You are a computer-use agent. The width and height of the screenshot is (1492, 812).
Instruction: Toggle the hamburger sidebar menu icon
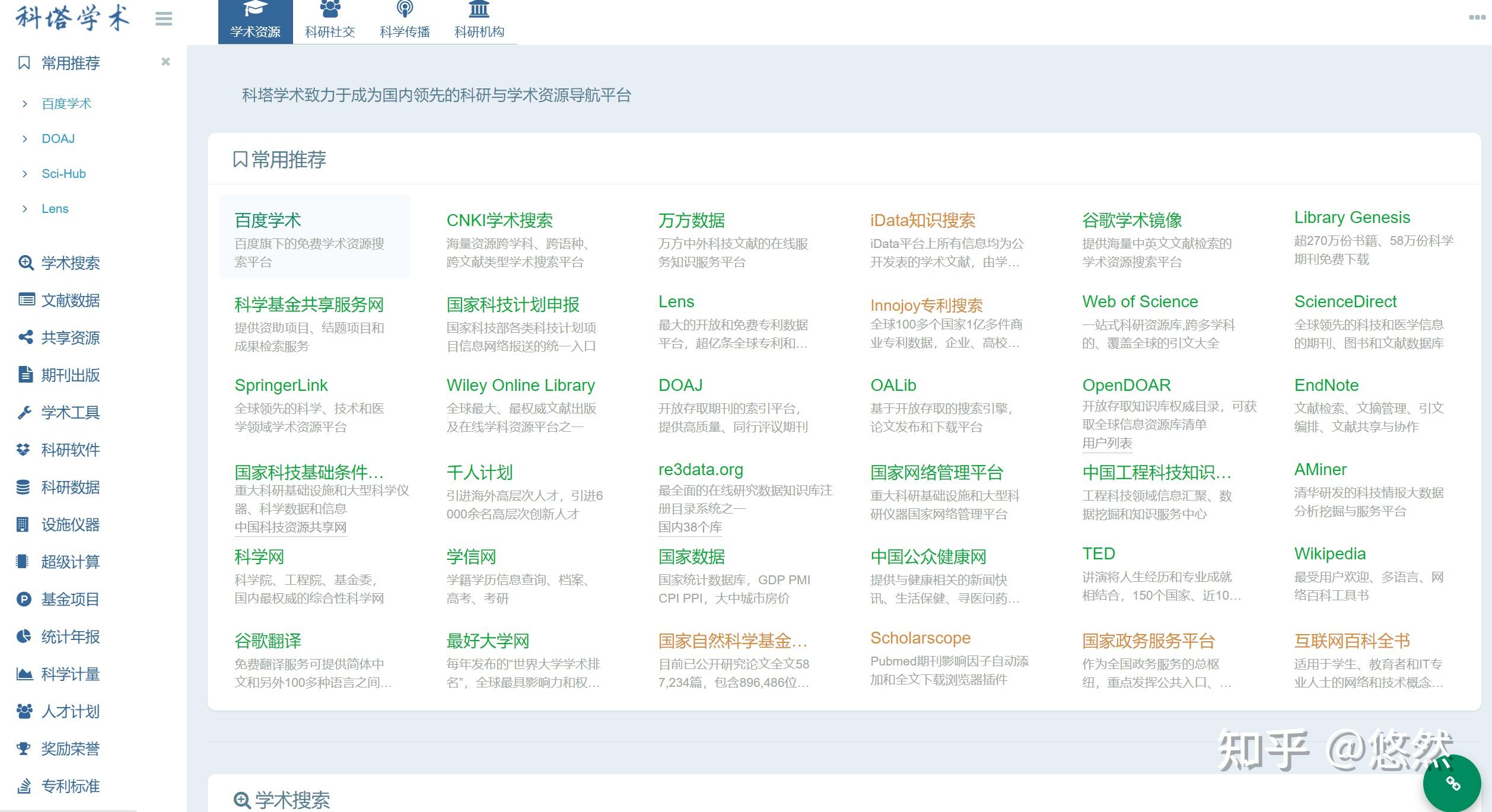[164, 19]
